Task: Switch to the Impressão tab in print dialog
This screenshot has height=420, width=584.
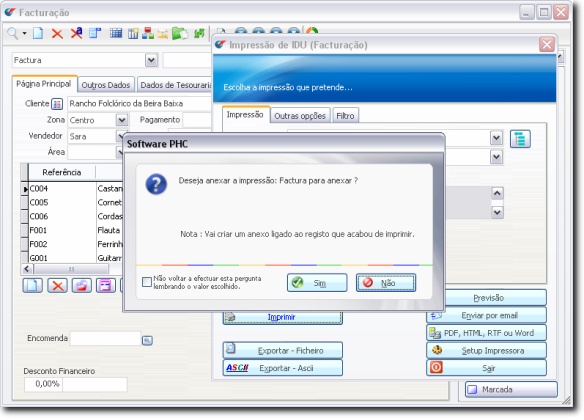Action: click(x=245, y=115)
